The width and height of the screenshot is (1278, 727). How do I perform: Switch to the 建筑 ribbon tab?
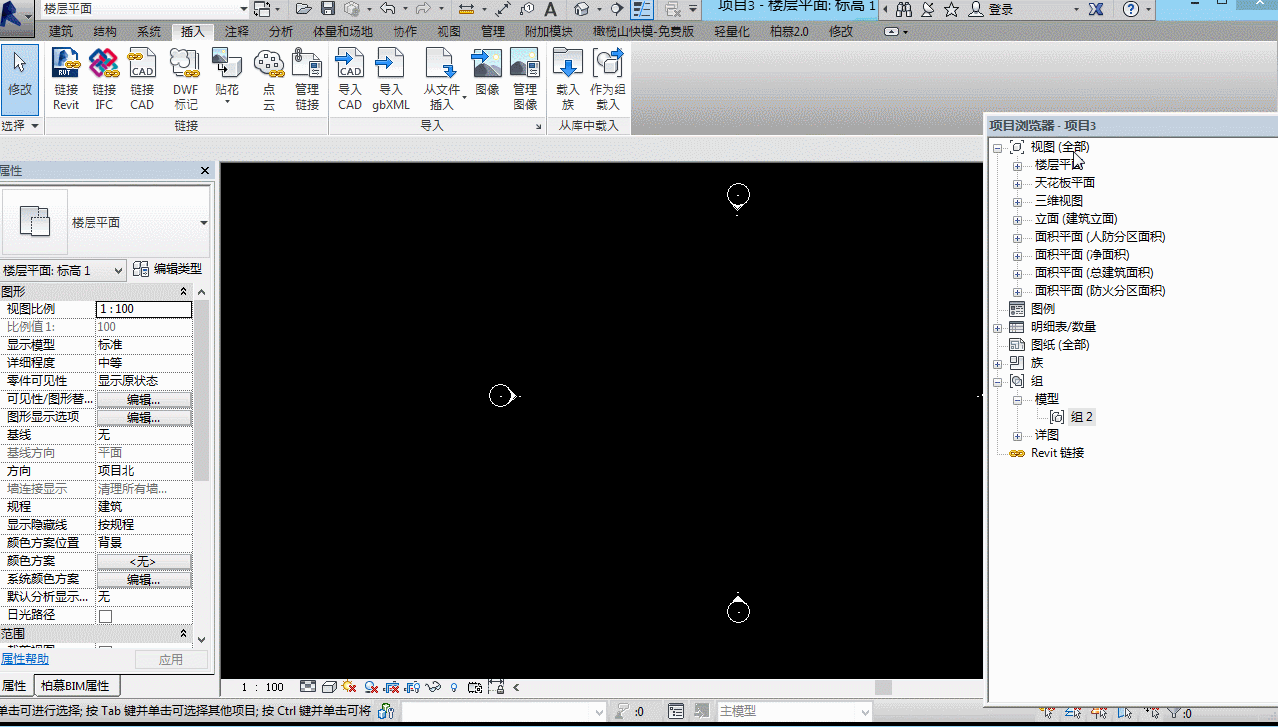point(61,32)
